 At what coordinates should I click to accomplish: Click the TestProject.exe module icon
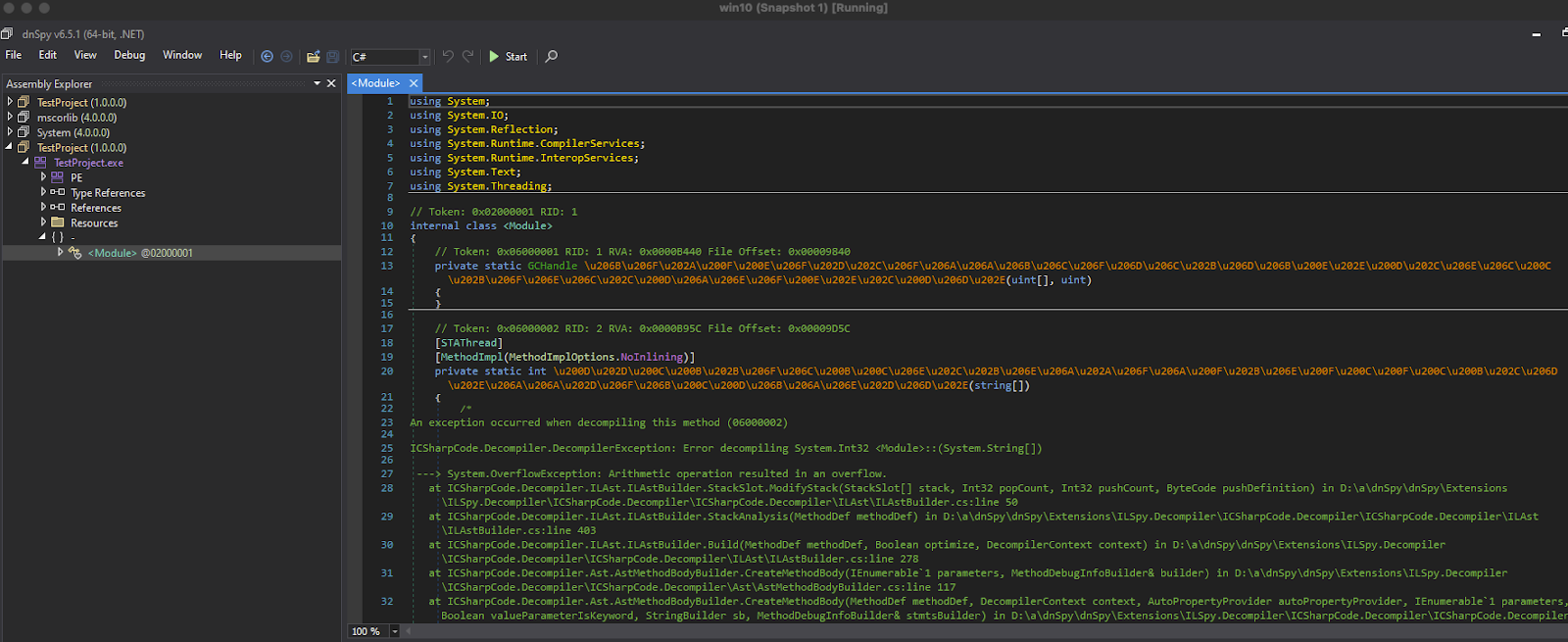(40, 163)
